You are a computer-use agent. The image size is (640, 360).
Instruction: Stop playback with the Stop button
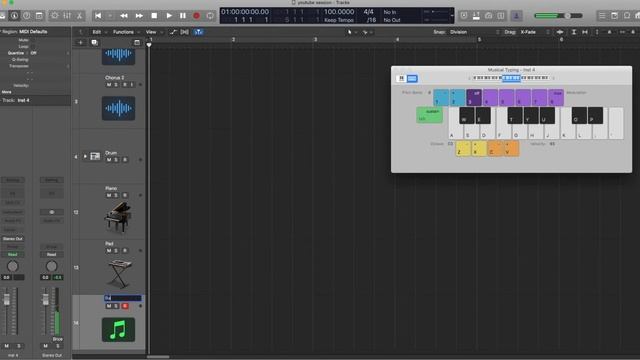pos(154,16)
